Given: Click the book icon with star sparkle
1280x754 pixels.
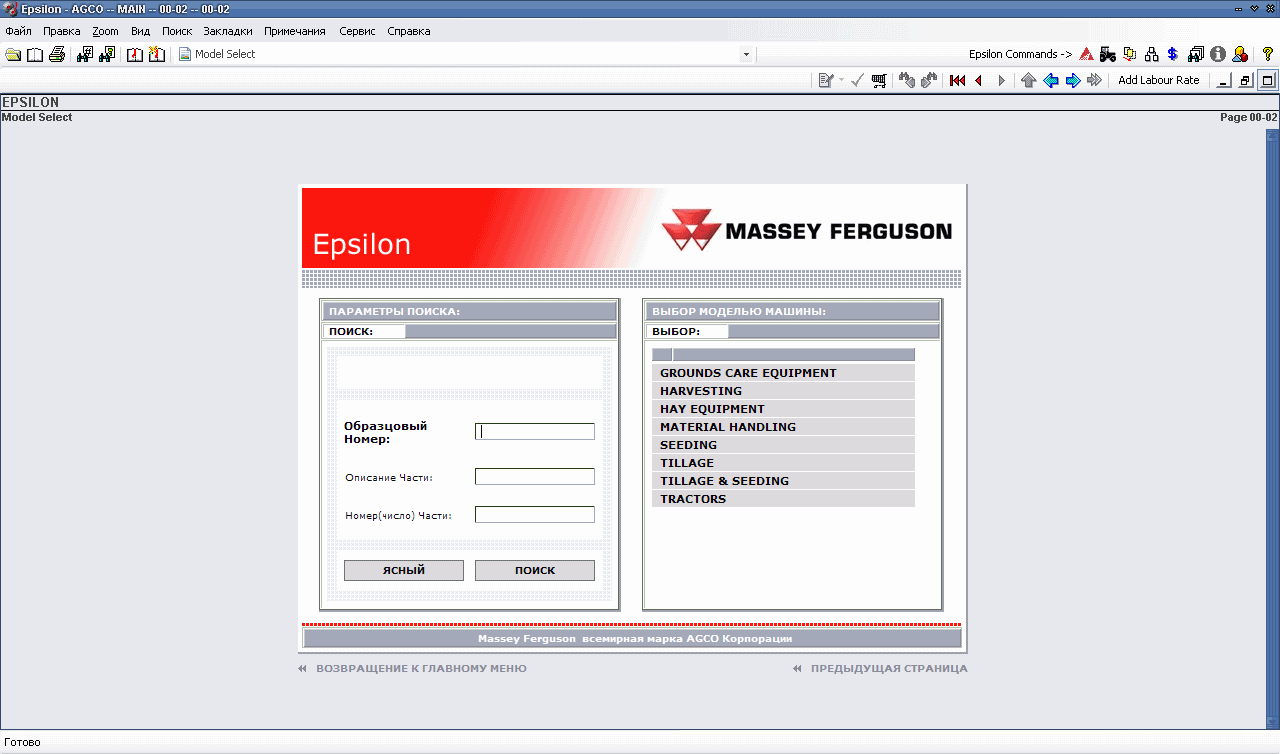Looking at the screenshot, I should coord(157,54).
